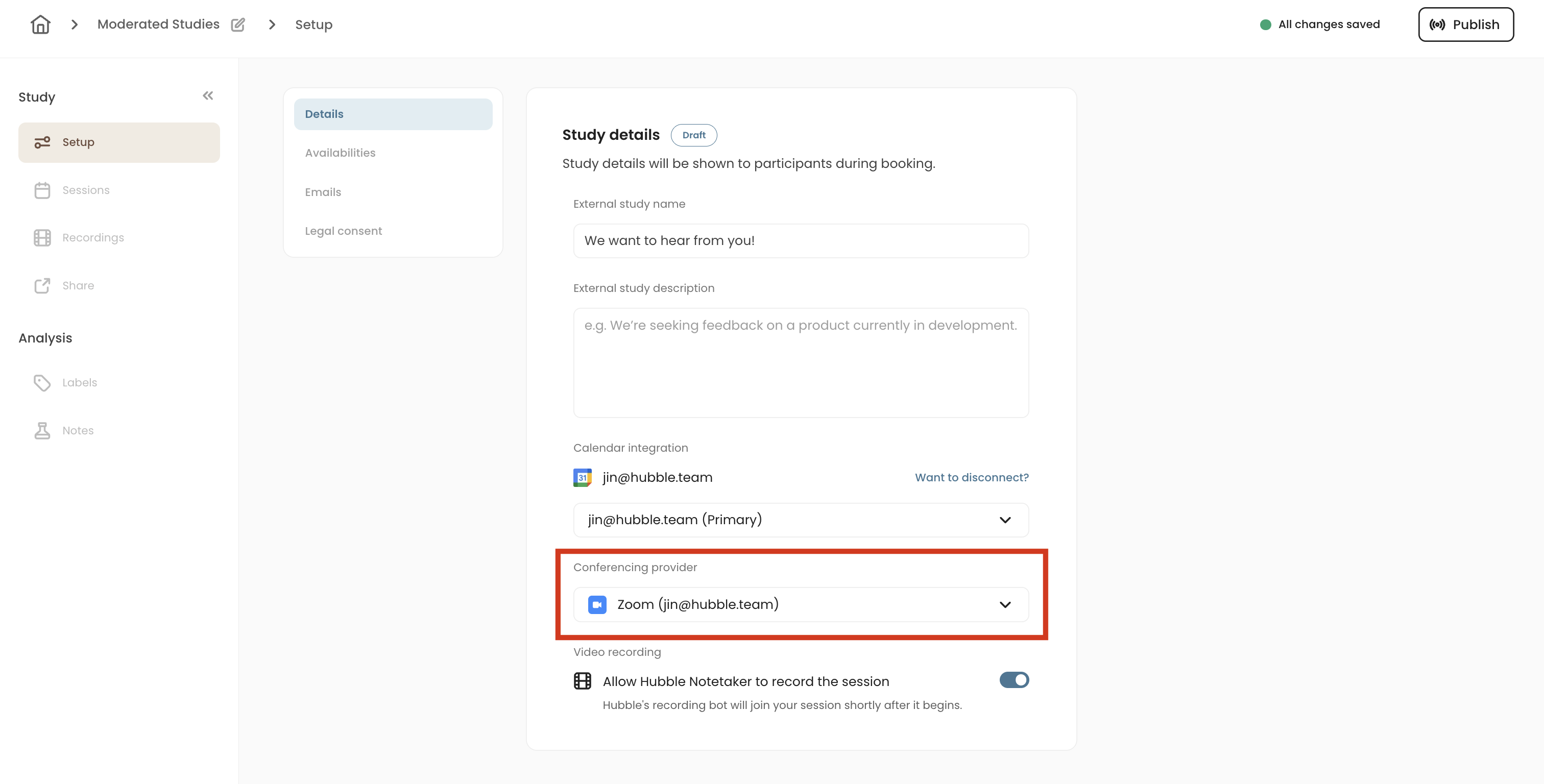The image size is (1544, 784).
Task: Click the Share external-link icon
Action: [x=42, y=286]
